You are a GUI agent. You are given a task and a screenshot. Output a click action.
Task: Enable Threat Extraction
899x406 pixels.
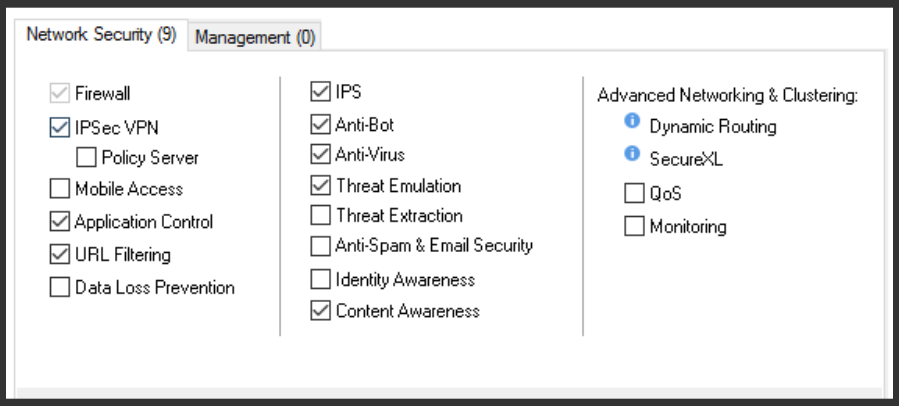pos(320,215)
